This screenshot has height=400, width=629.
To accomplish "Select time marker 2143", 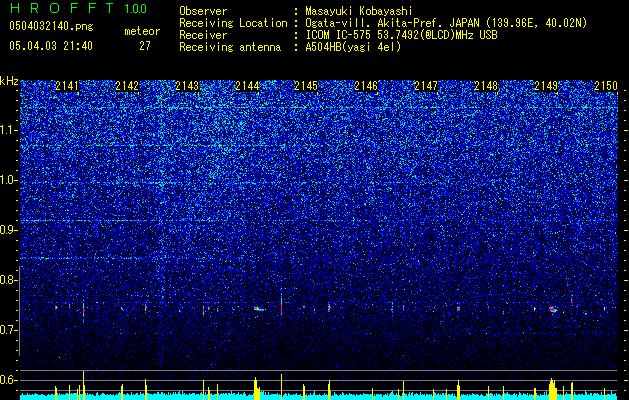I will pos(187,86).
